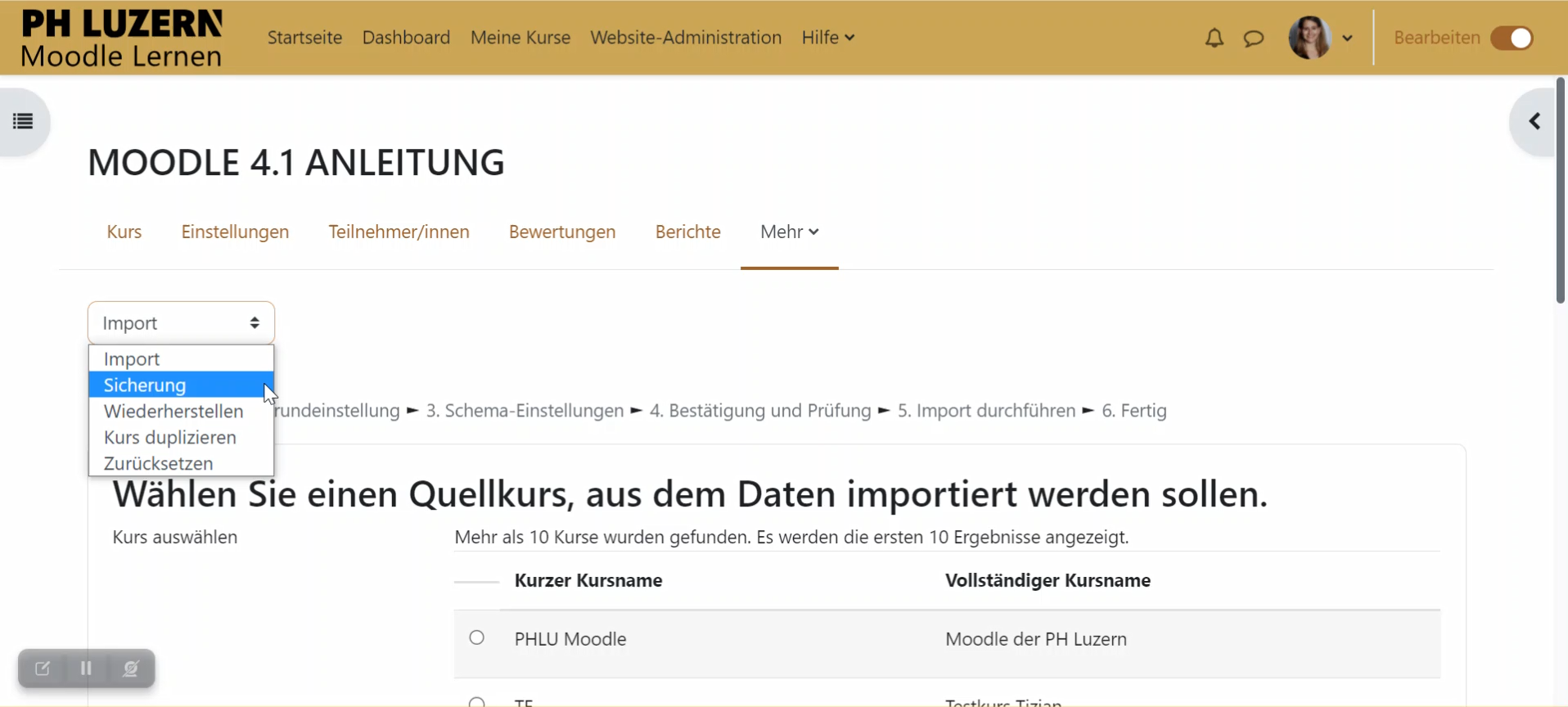Switch to the Kurs tab
Screen dimensions: 1568x707
click(x=124, y=232)
